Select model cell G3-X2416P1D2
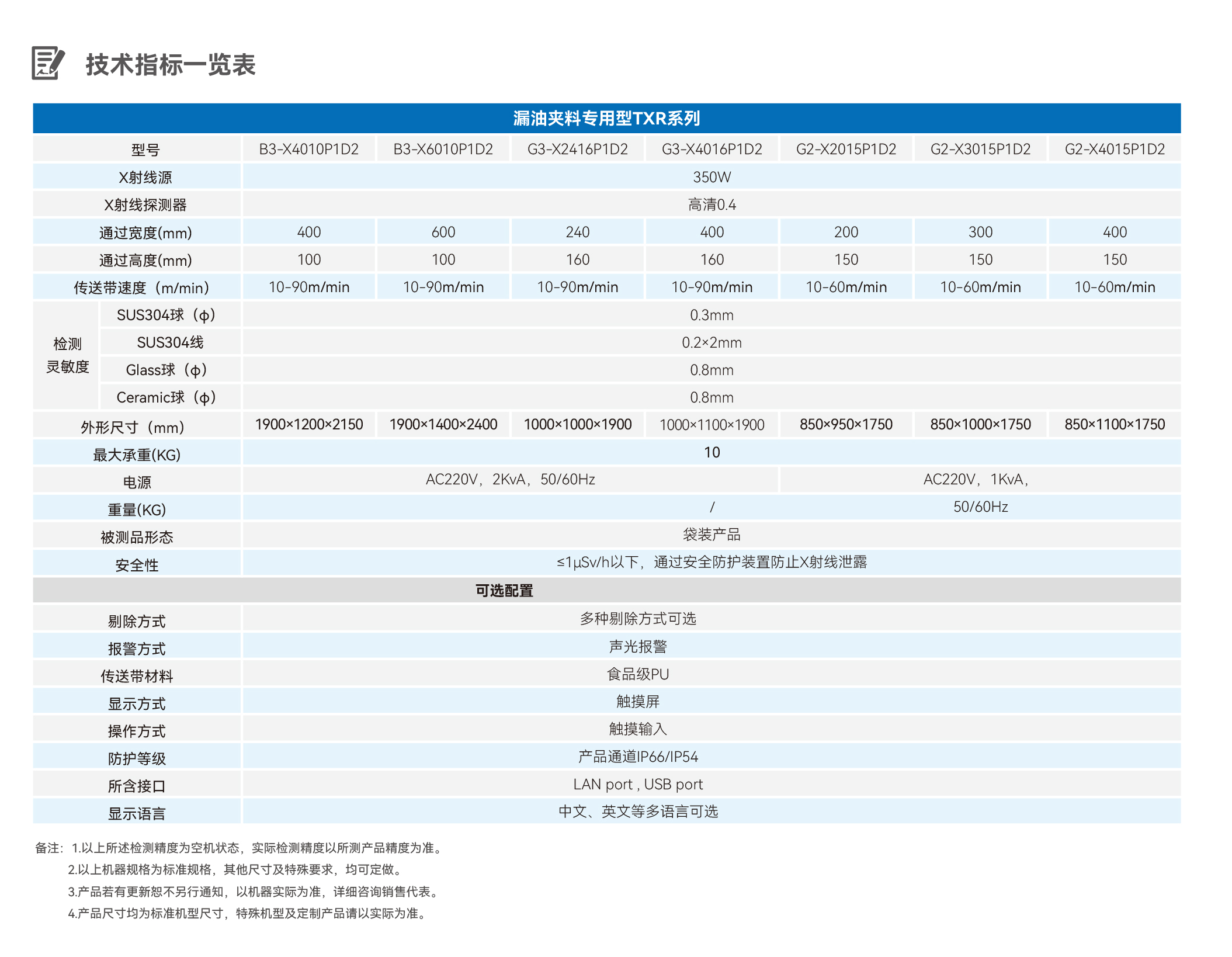This screenshot has height=957, width=1232. pos(577,149)
